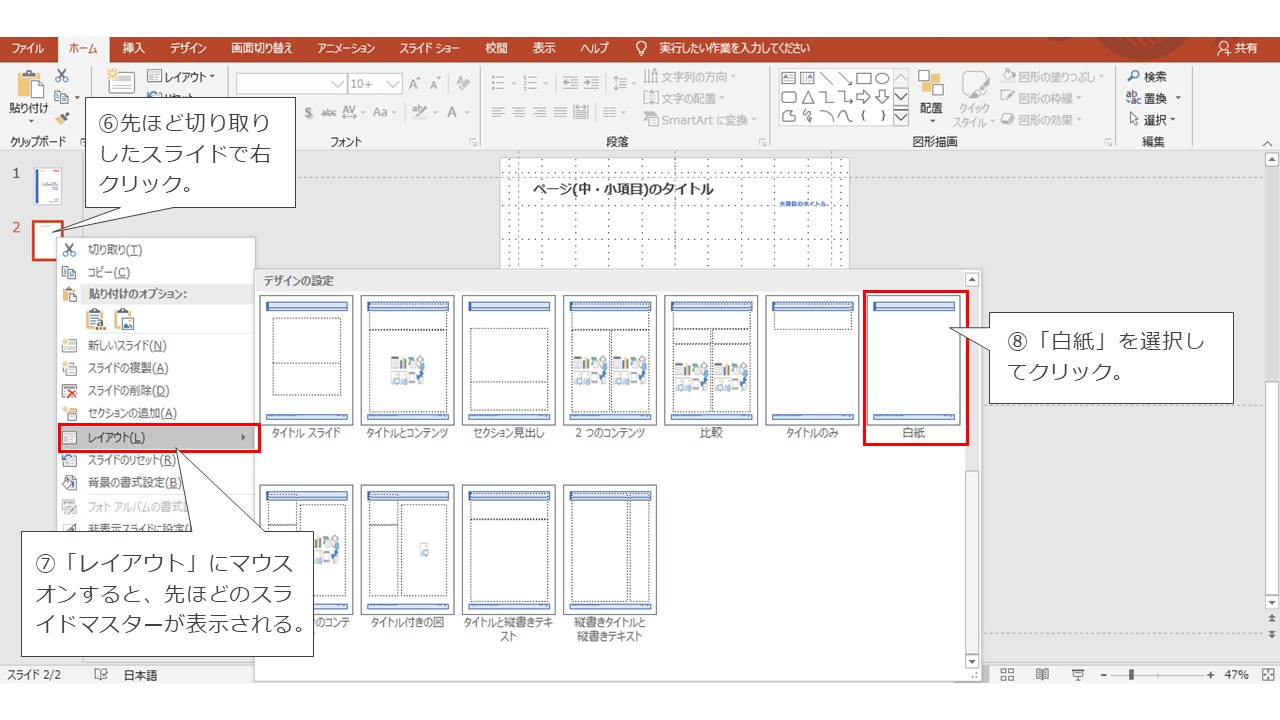Click the Share (共有) button
The width and height of the screenshot is (1280, 720).
[1238, 48]
